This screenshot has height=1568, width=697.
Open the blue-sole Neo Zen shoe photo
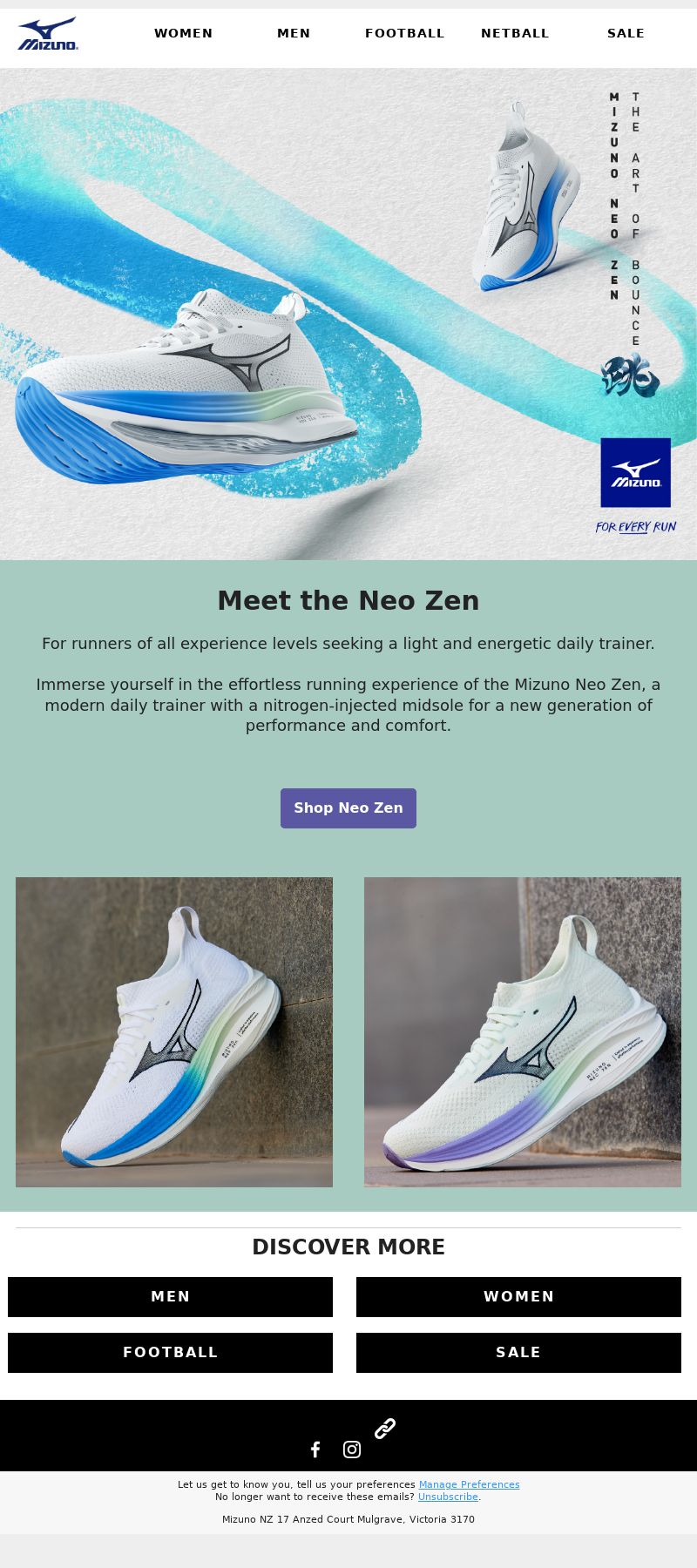pyautogui.click(x=174, y=1031)
